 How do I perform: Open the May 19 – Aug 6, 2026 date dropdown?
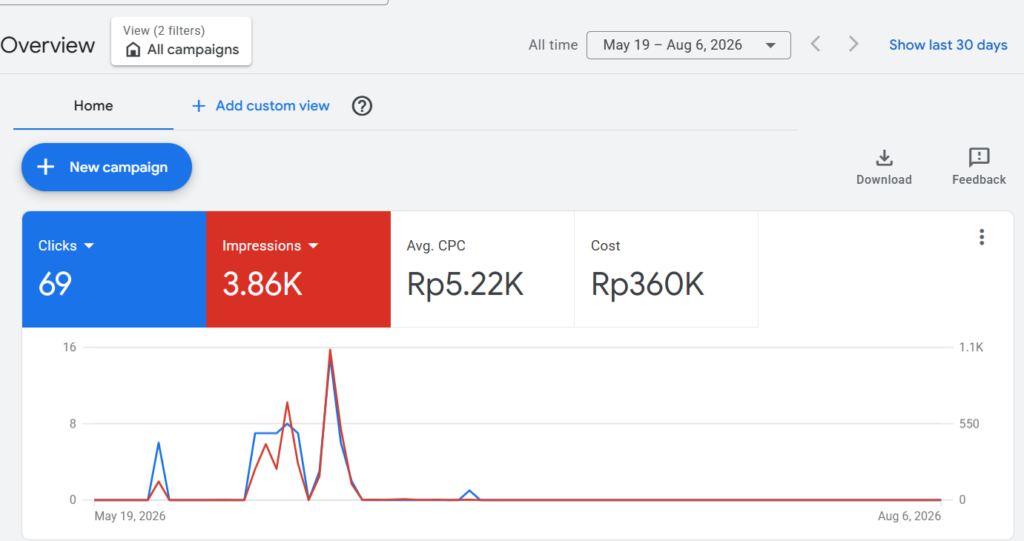pos(688,45)
